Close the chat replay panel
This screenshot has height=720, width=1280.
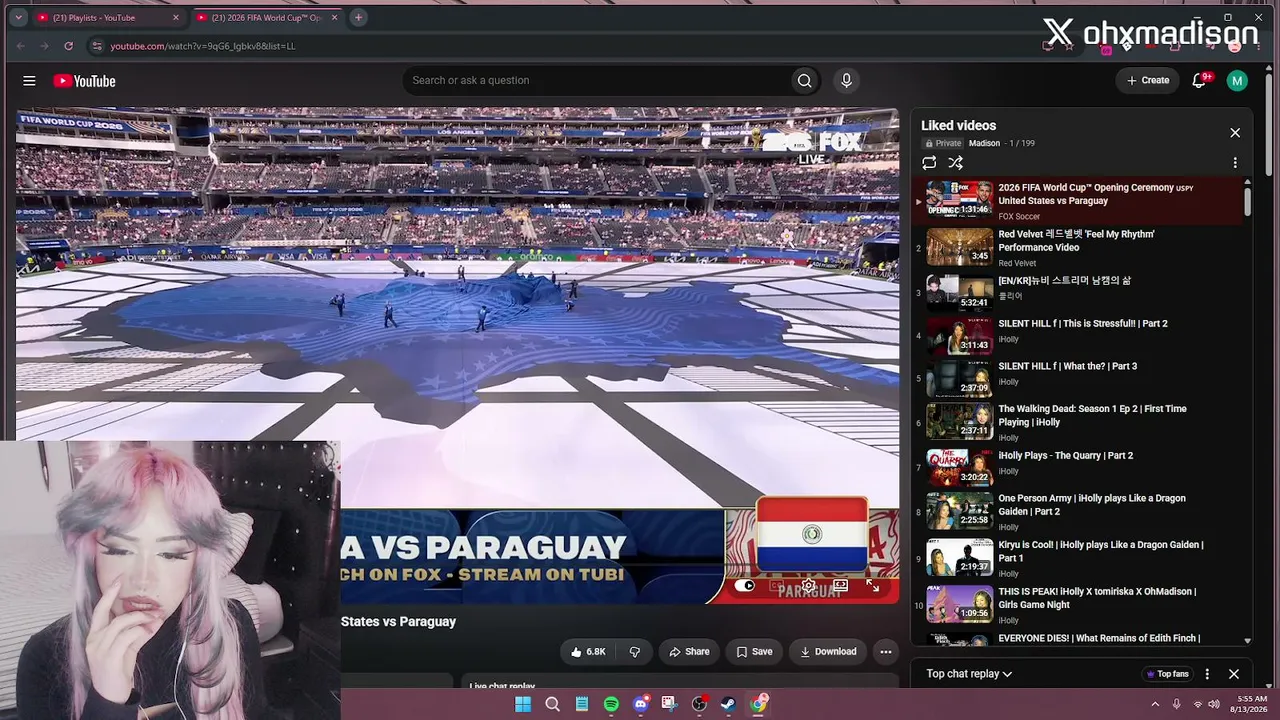coord(1234,674)
